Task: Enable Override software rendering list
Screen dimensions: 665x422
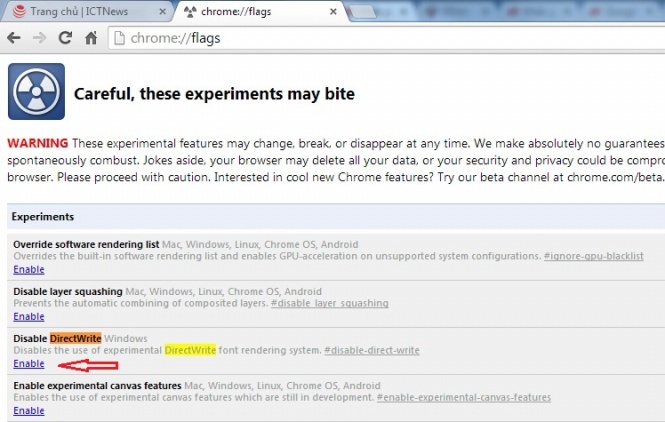Action: (28, 270)
